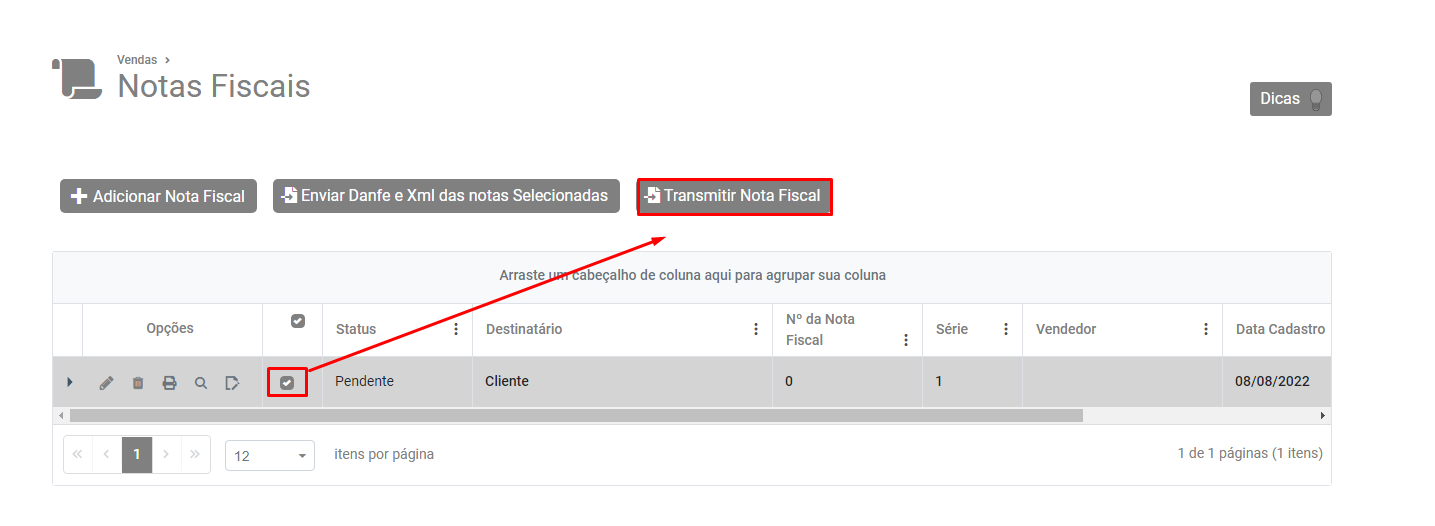Screen dimensions: 1435x526
Task: Click the Notas Fiscais page title
Action: coord(214,86)
